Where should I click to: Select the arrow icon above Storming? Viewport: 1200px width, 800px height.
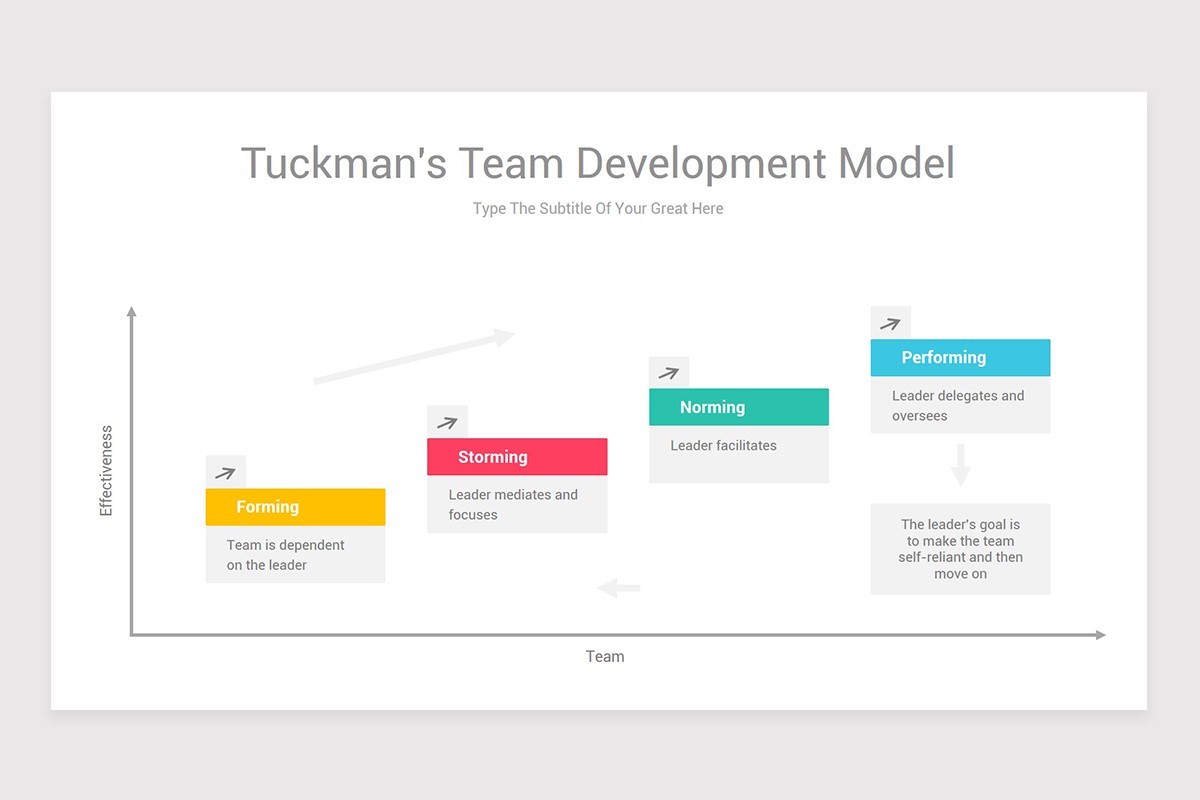(x=447, y=420)
